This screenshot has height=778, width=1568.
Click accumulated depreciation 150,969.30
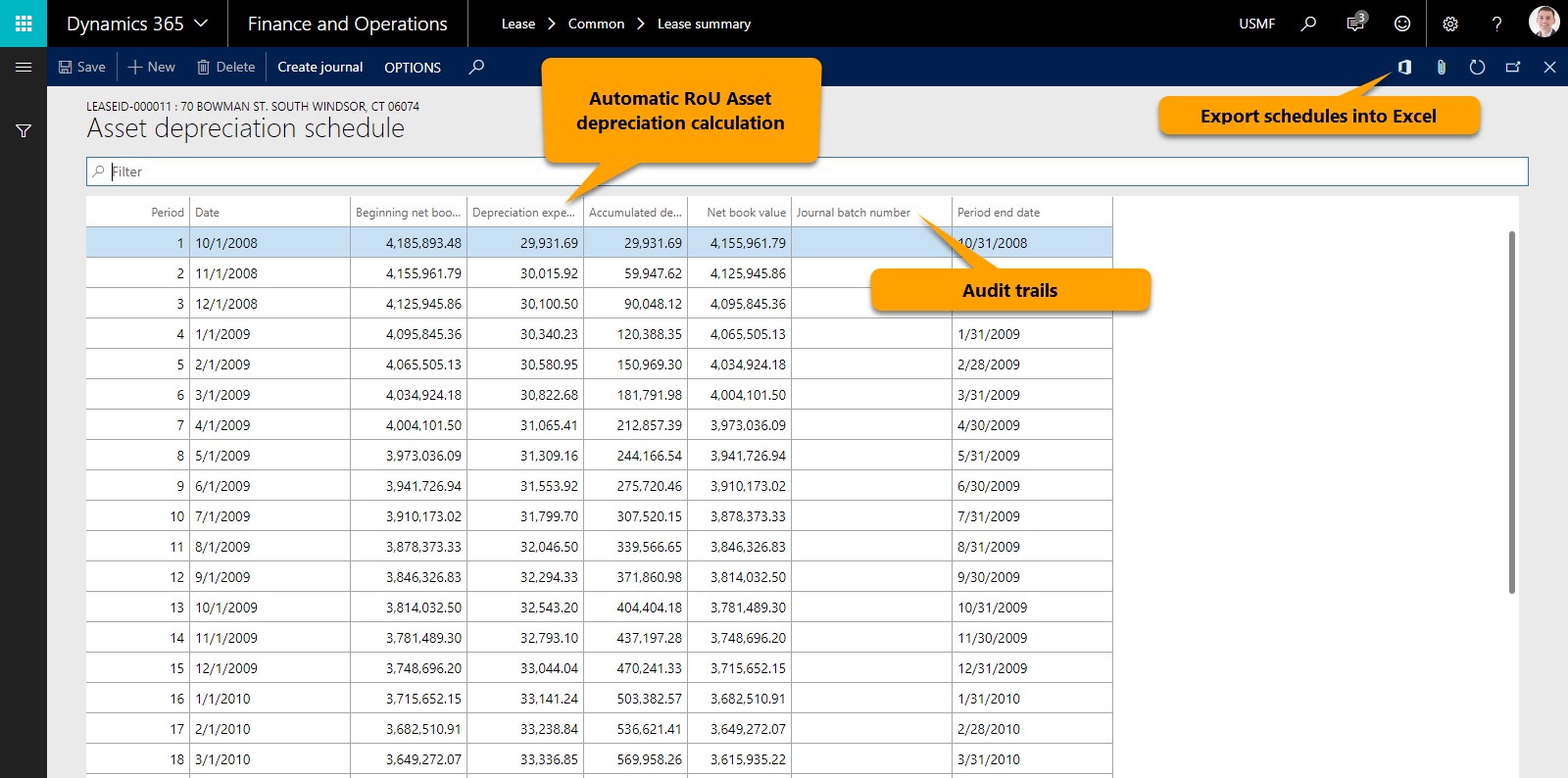[636, 365]
